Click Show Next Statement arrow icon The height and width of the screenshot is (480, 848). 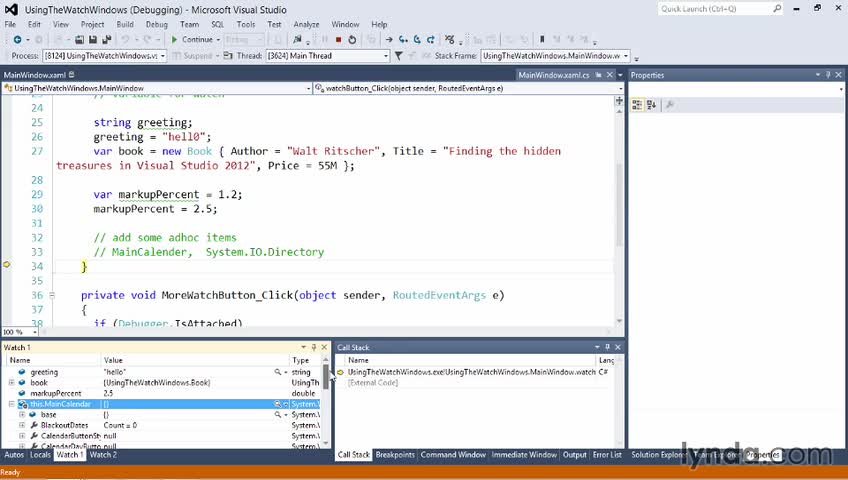389,39
